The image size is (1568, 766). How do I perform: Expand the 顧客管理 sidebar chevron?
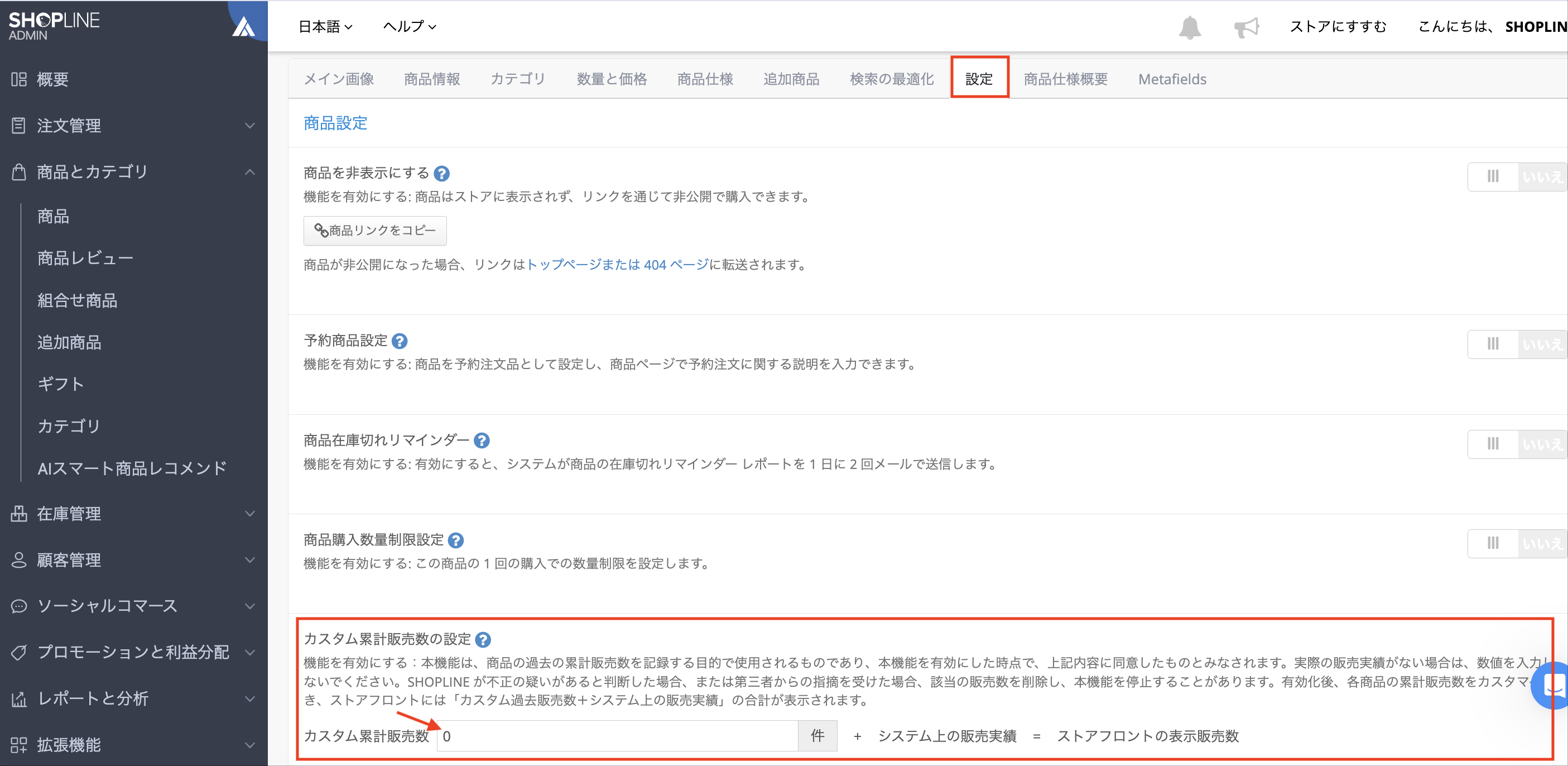tap(249, 559)
